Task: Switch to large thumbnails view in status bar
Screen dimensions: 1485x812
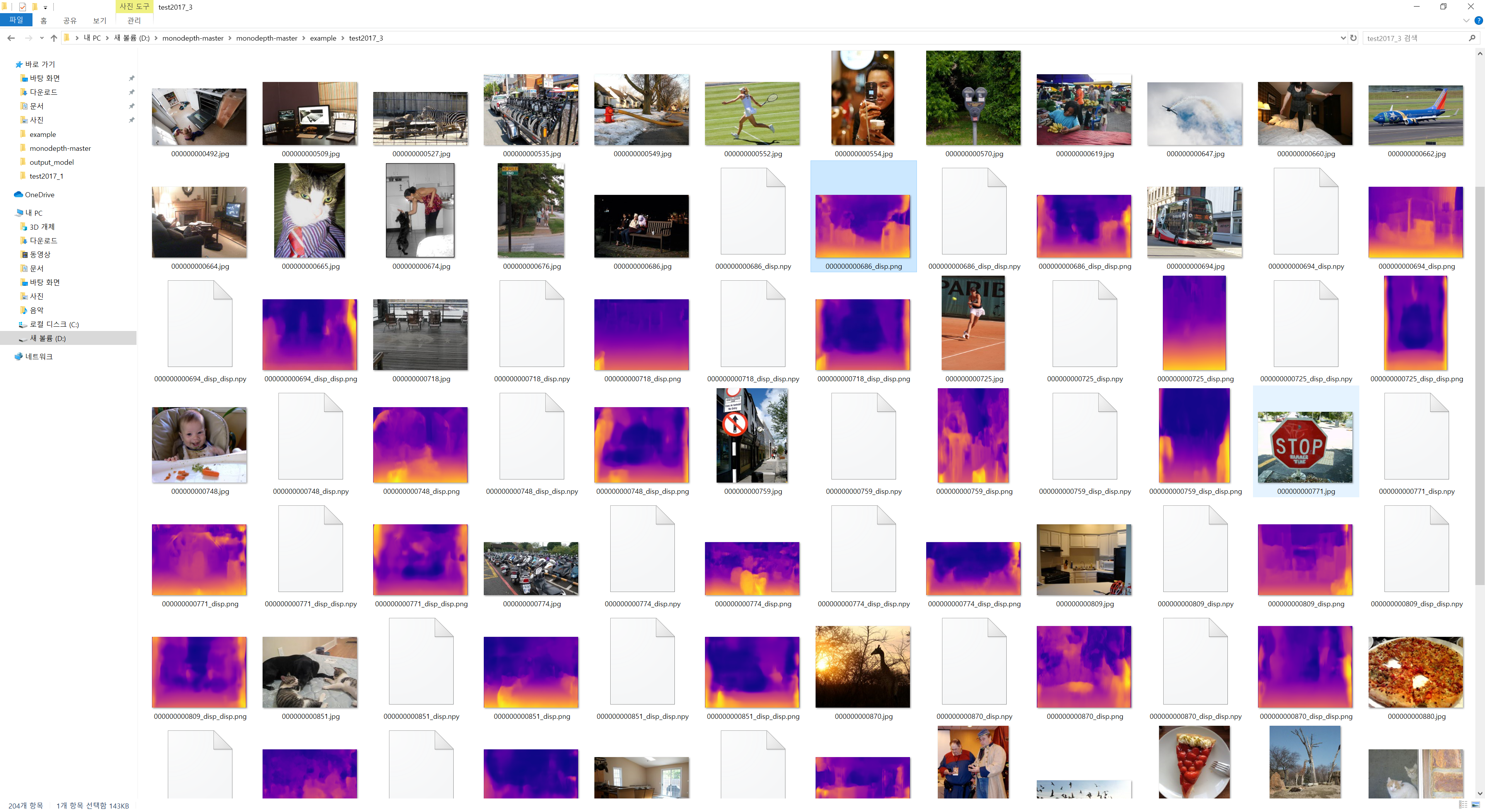Action: click(x=1475, y=805)
